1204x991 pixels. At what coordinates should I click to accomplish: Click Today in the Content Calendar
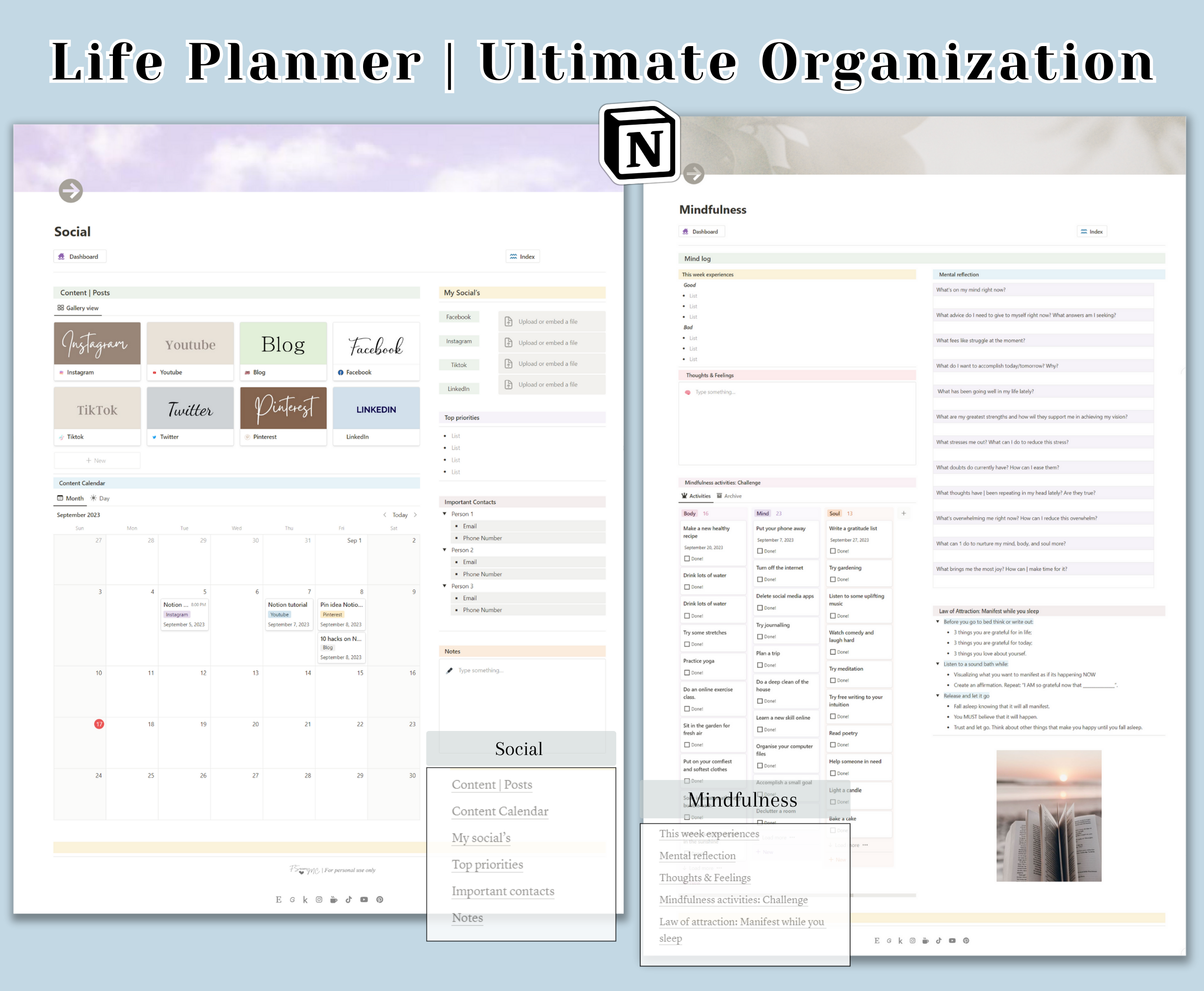400,515
